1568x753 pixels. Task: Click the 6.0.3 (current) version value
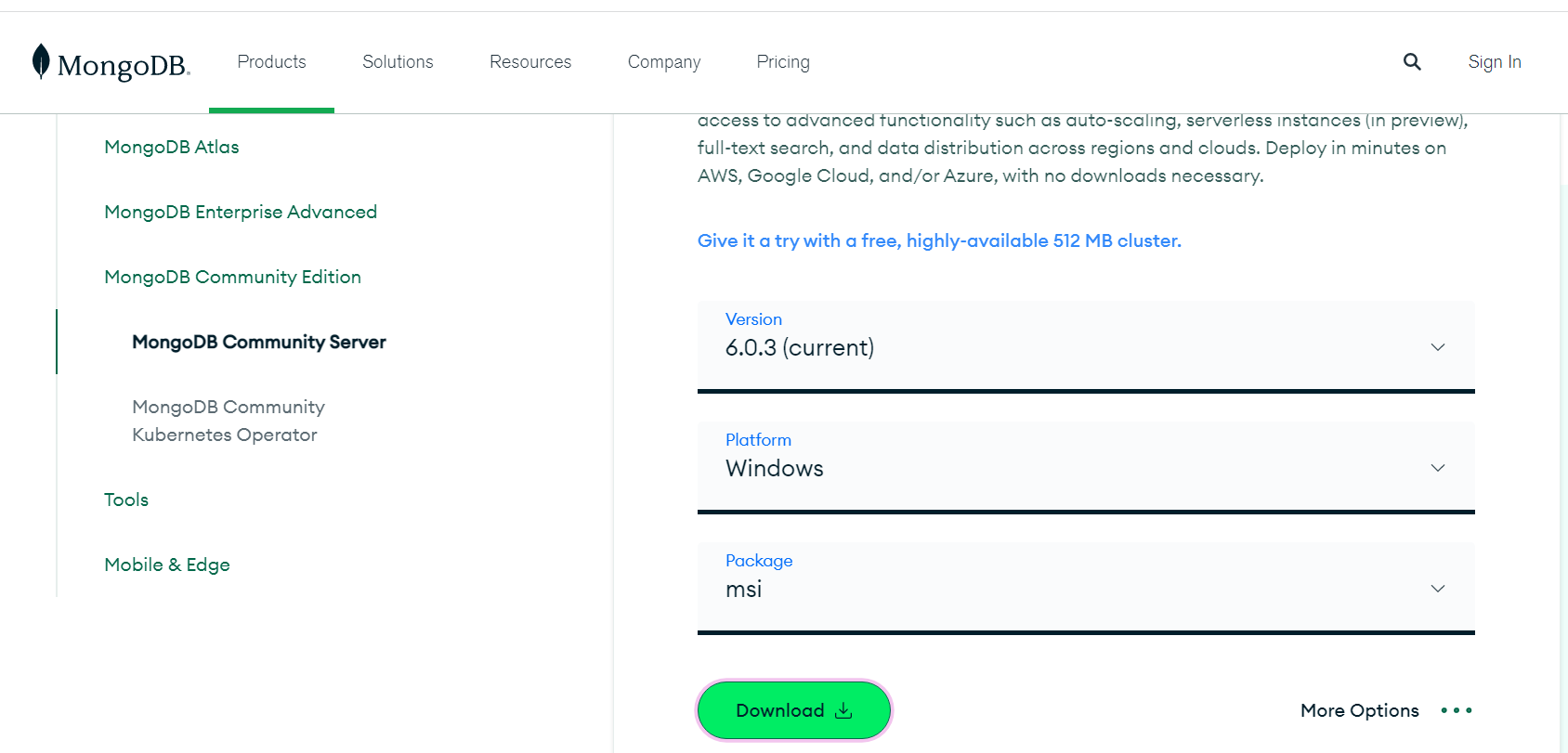[800, 347]
